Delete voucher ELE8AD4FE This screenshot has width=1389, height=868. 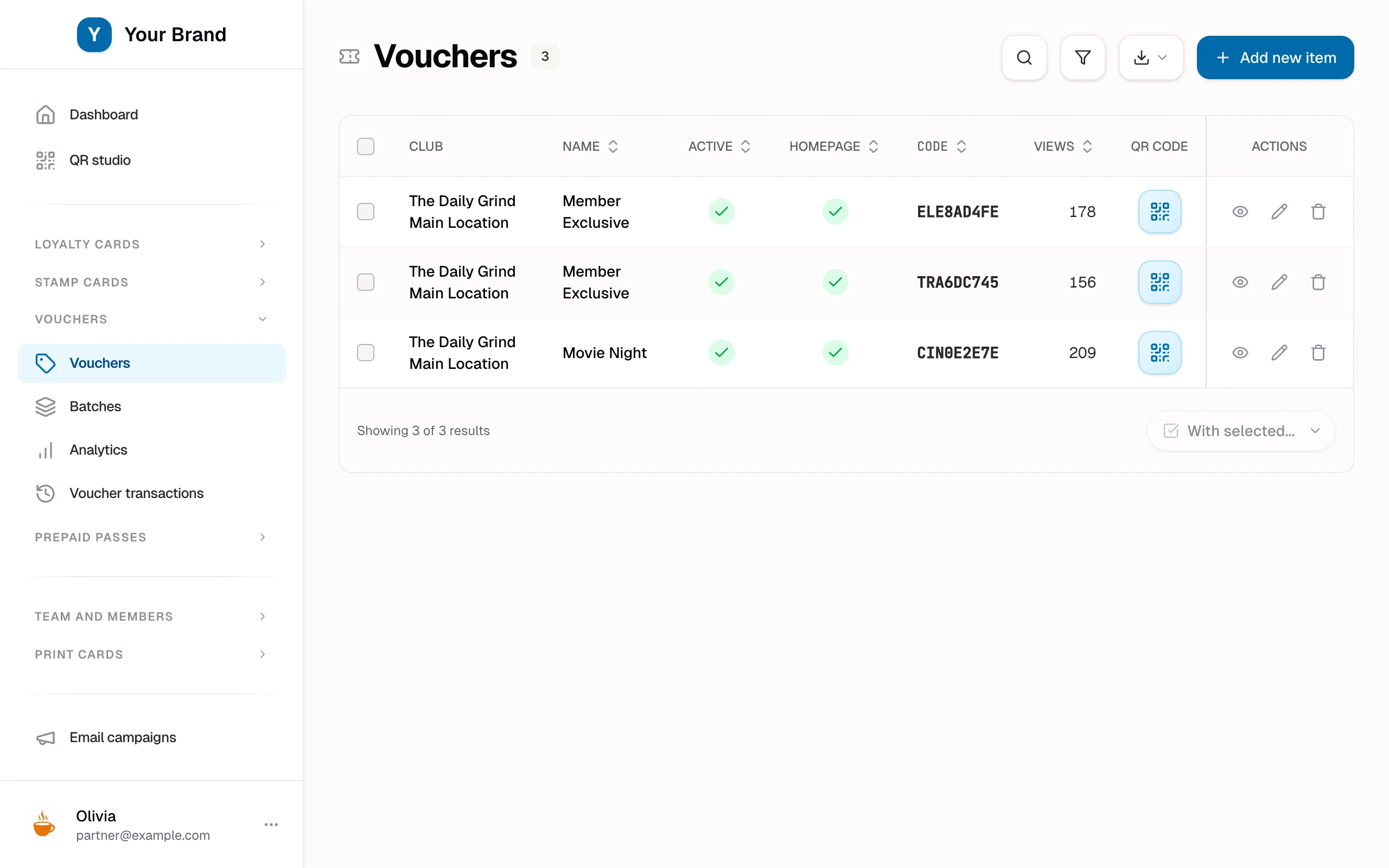coord(1318,211)
